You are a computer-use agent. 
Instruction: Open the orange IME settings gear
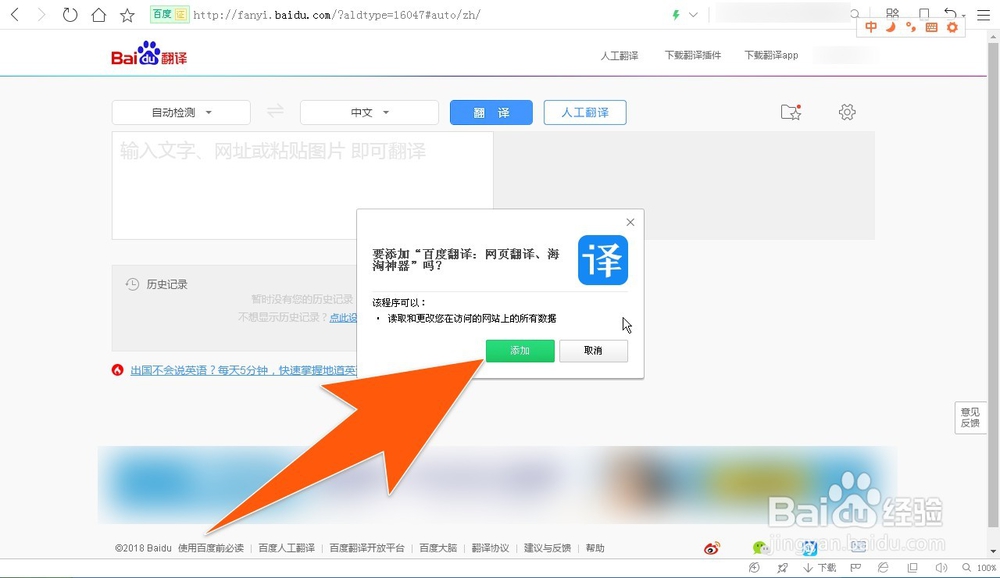[952, 27]
